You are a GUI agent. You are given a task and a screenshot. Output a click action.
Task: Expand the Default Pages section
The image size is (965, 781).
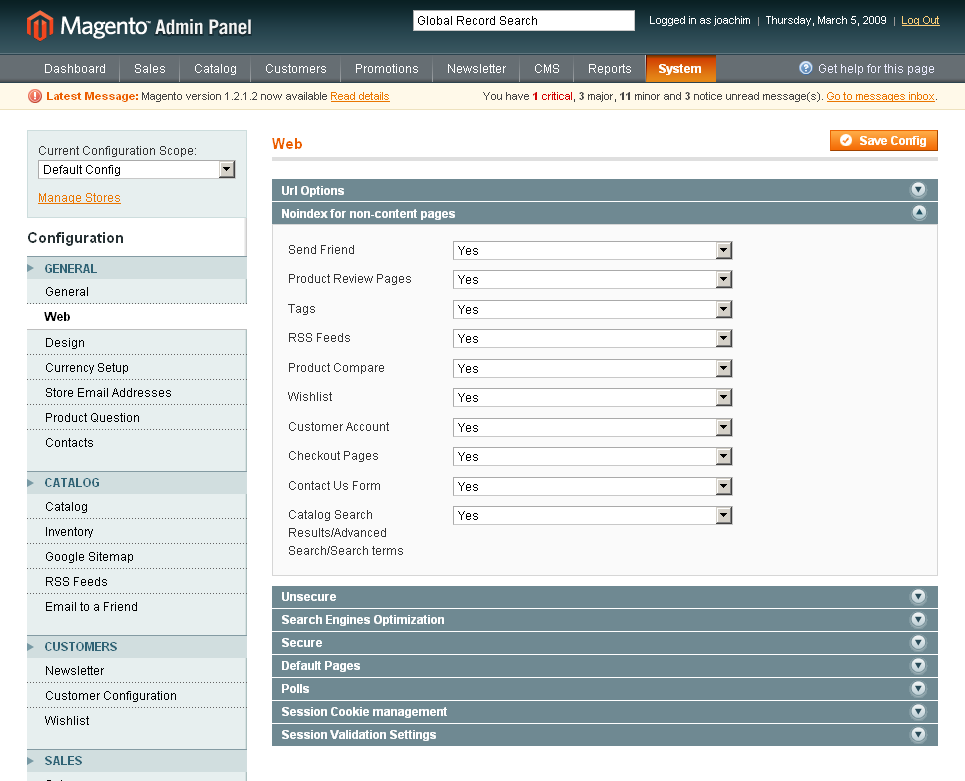click(x=918, y=665)
